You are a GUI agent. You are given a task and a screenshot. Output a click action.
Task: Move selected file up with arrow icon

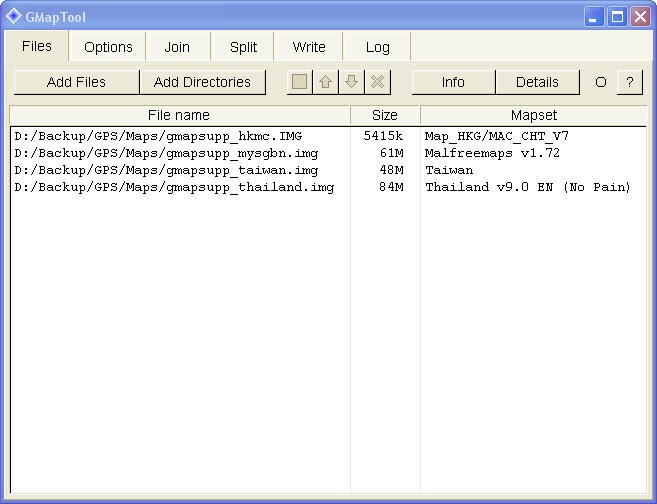coord(326,82)
